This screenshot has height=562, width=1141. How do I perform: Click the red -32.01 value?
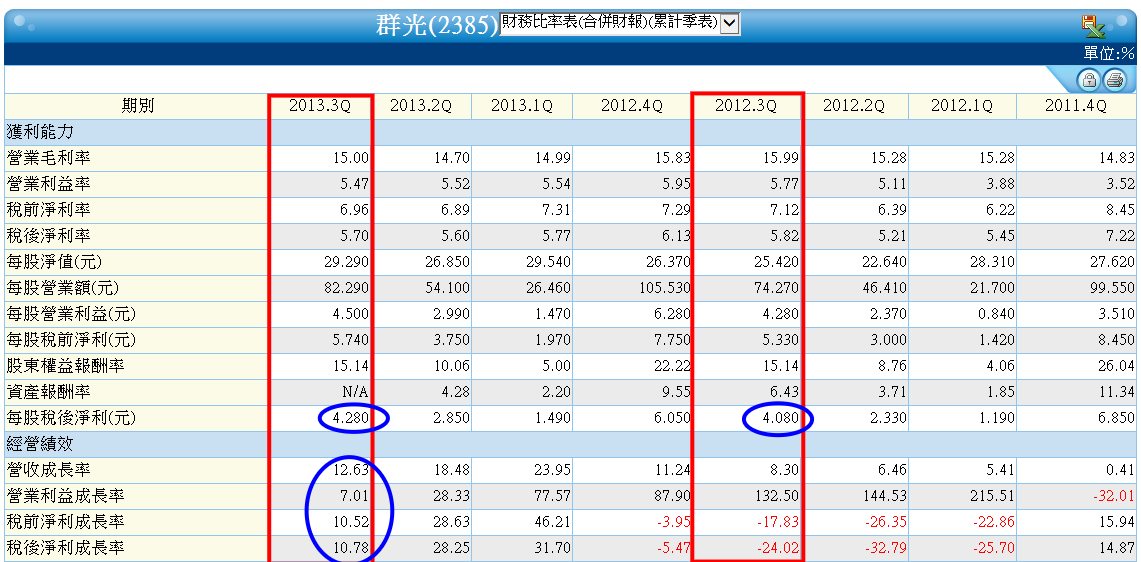[x=1115, y=496]
